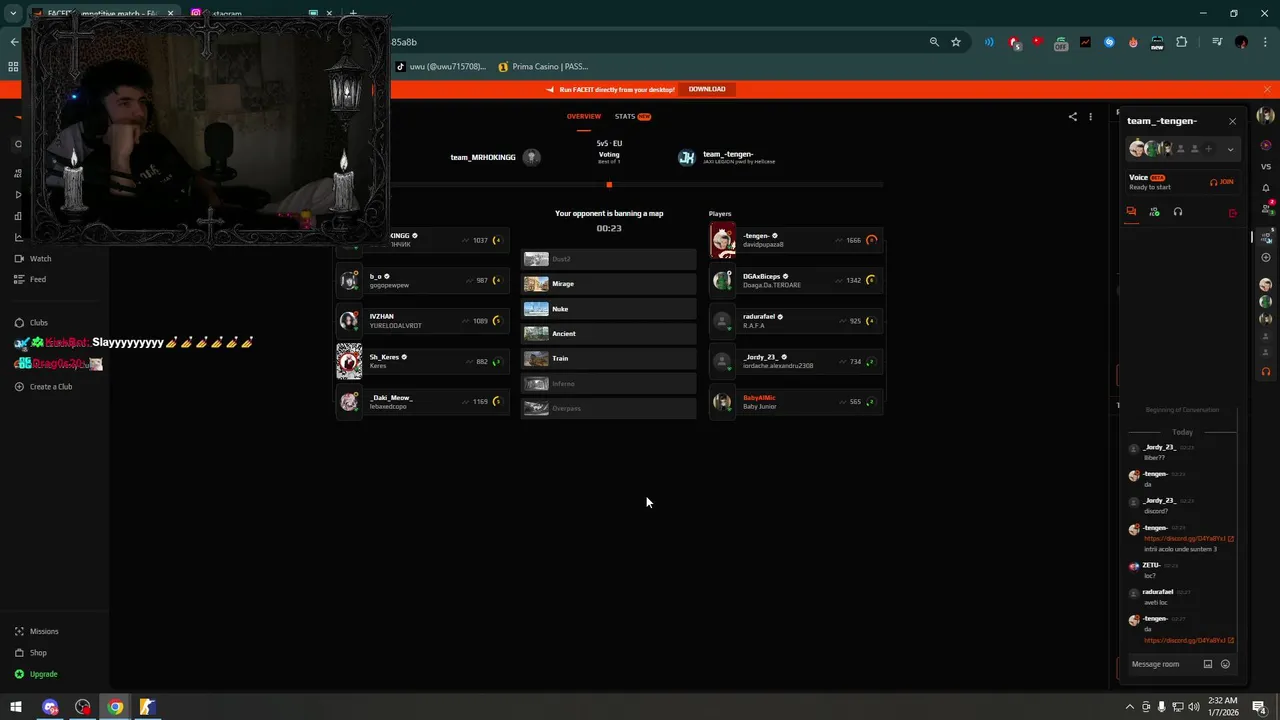Select the Nuke map

pos(608,309)
